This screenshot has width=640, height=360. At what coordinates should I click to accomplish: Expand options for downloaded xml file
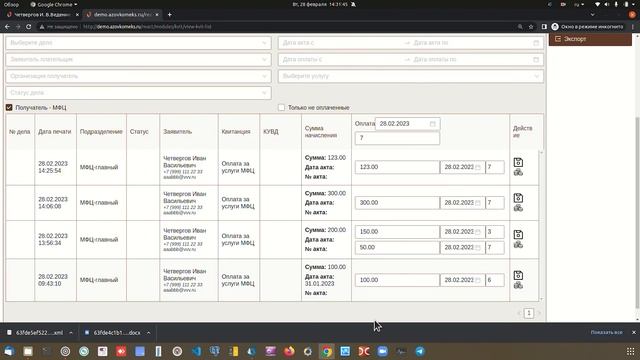71,333
